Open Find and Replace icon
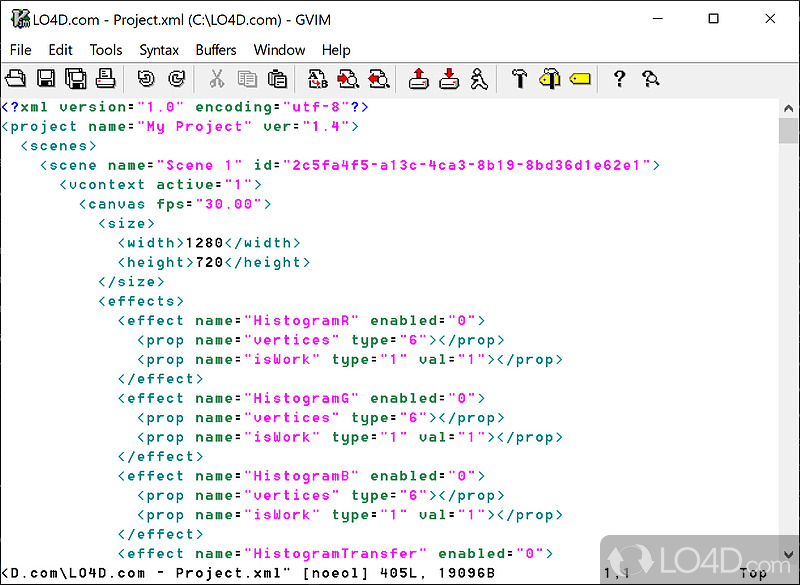The image size is (800, 585). click(x=317, y=79)
